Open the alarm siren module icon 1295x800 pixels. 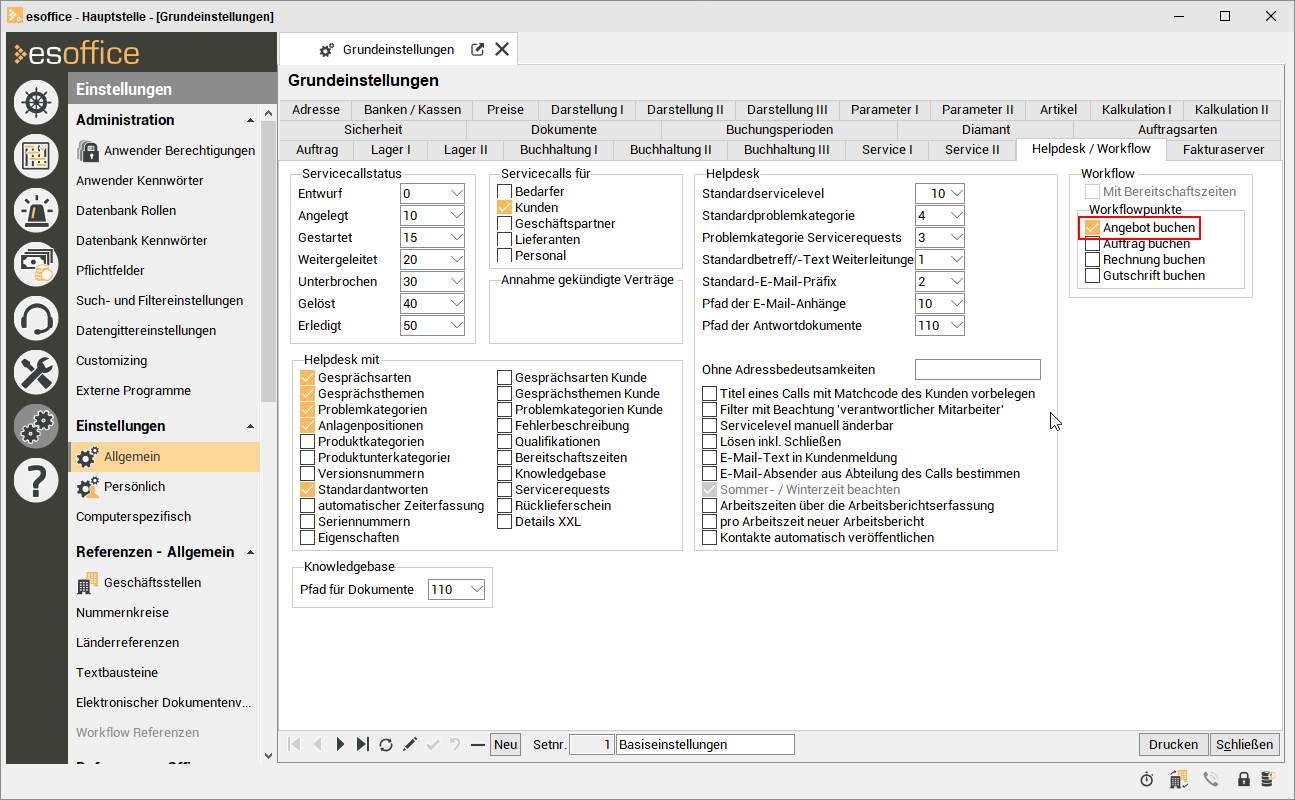[x=36, y=211]
